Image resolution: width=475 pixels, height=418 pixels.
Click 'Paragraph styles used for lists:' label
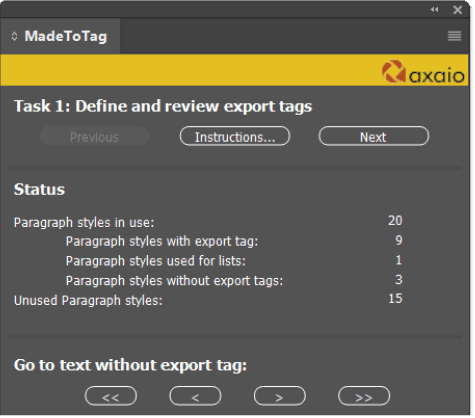click(x=156, y=261)
